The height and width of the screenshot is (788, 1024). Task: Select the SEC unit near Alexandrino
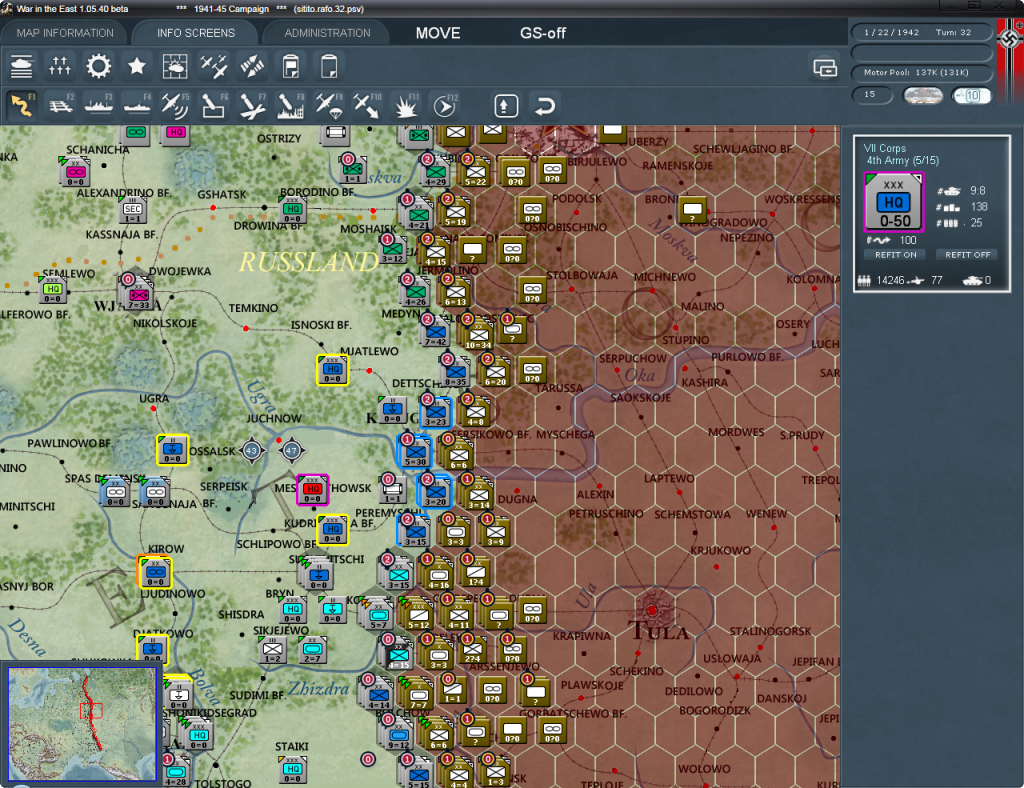pyautogui.click(x=133, y=210)
